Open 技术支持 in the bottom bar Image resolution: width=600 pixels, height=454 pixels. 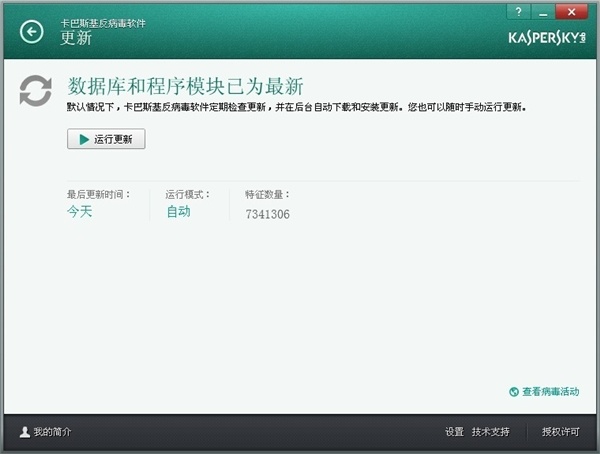tap(491, 432)
